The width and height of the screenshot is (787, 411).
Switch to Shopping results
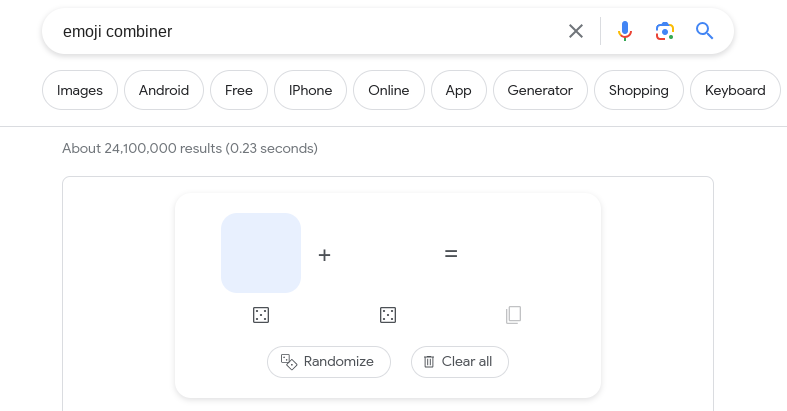(x=639, y=90)
